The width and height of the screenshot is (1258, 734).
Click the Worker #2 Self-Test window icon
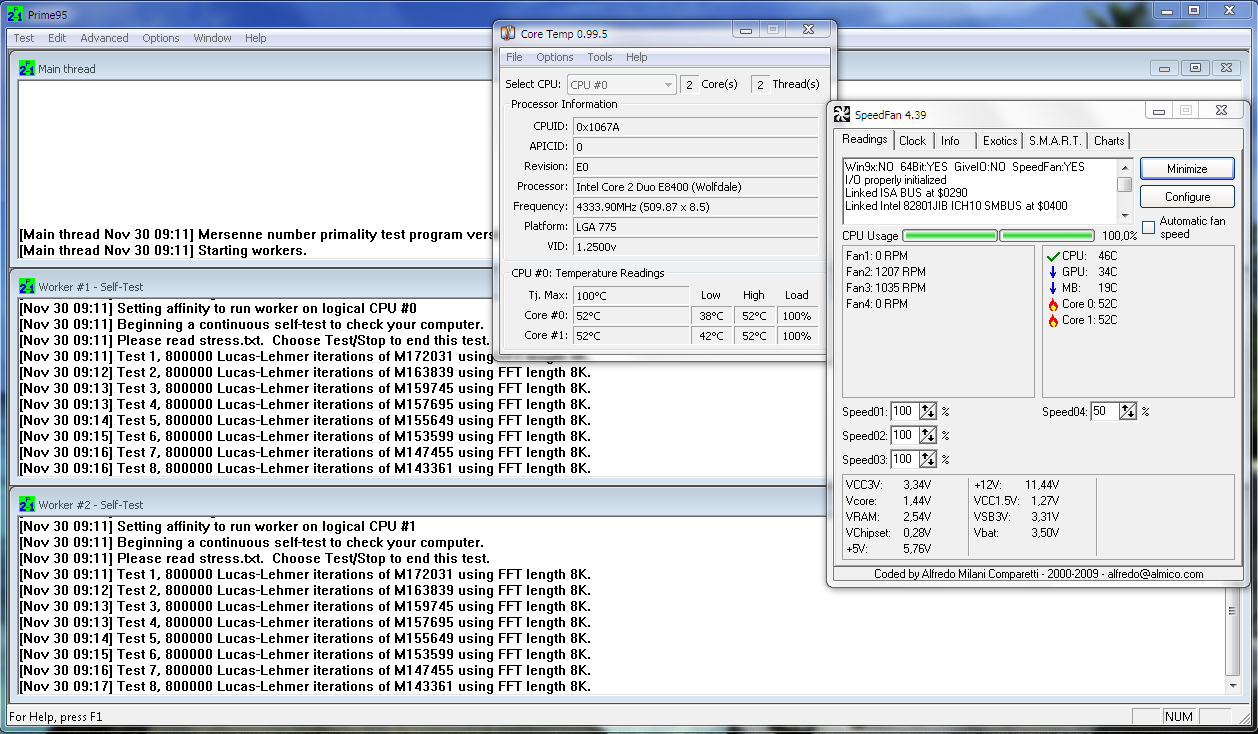click(x=28, y=505)
